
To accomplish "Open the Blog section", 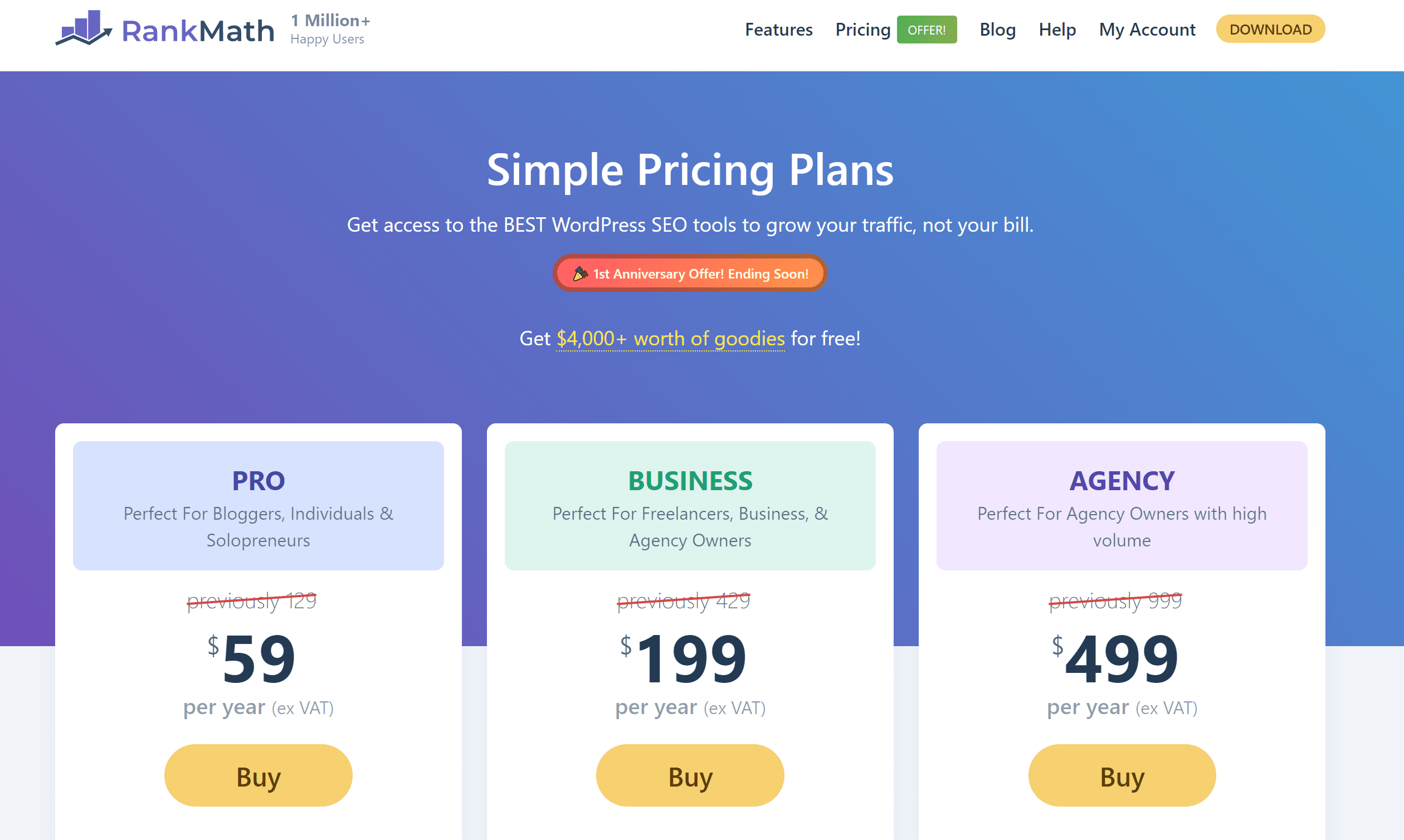I will pyautogui.click(x=998, y=30).
